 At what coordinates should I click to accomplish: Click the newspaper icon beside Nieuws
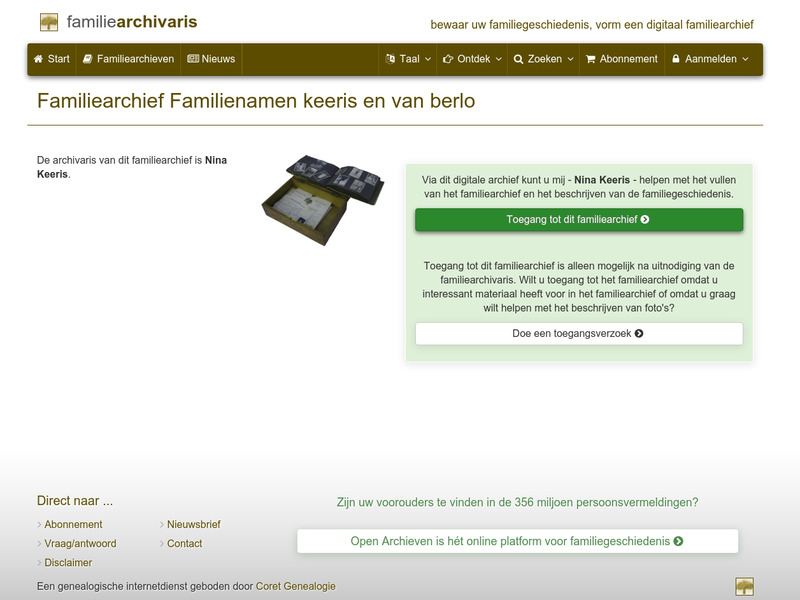pos(193,59)
